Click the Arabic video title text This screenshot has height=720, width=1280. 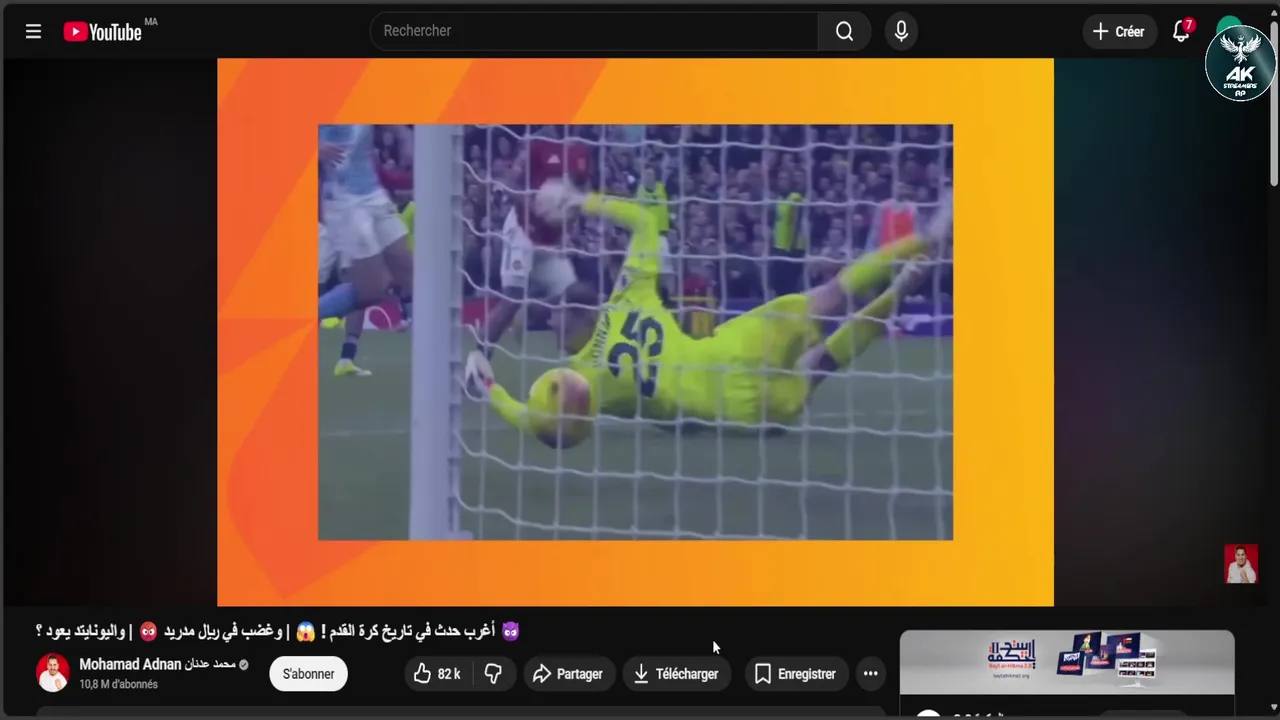(278, 631)
